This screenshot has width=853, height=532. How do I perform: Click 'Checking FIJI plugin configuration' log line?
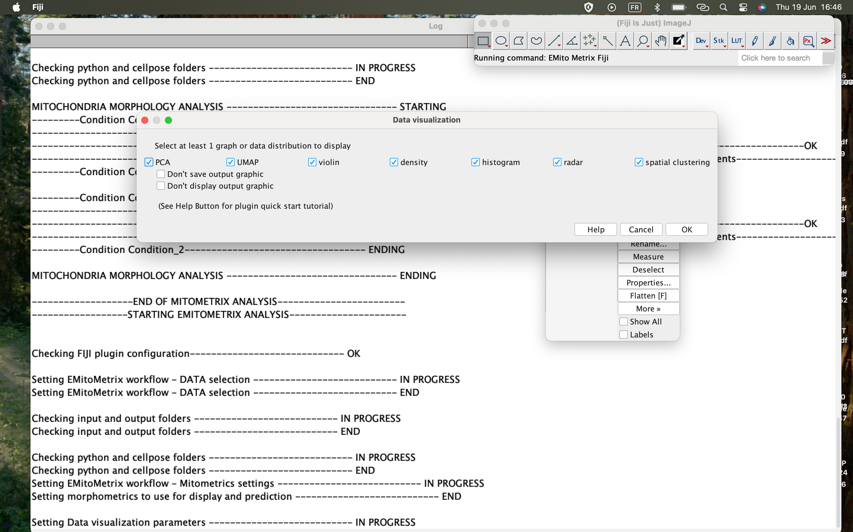(x=196, y=354)
